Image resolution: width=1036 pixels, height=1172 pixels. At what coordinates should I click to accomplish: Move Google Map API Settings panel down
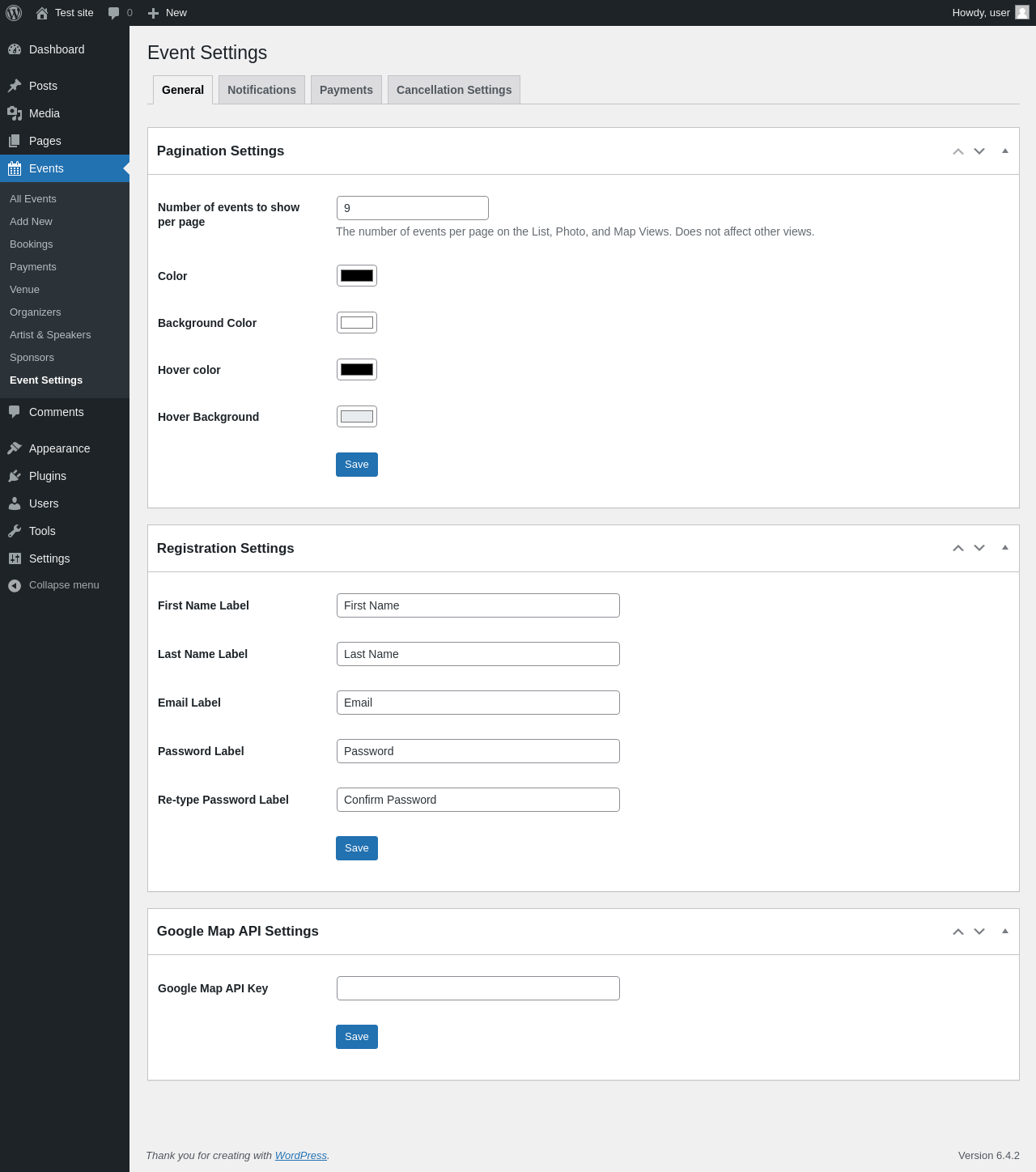[979, 932]
